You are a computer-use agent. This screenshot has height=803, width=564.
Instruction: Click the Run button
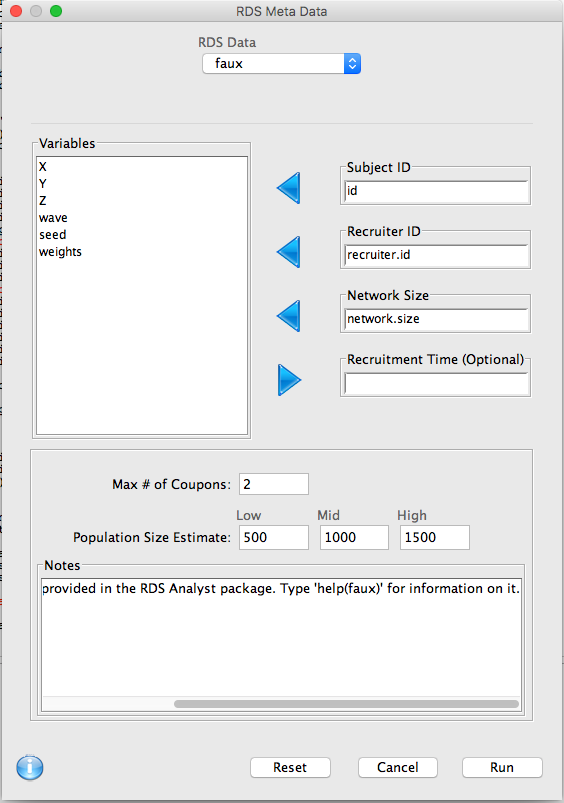[x=502, y=767]
